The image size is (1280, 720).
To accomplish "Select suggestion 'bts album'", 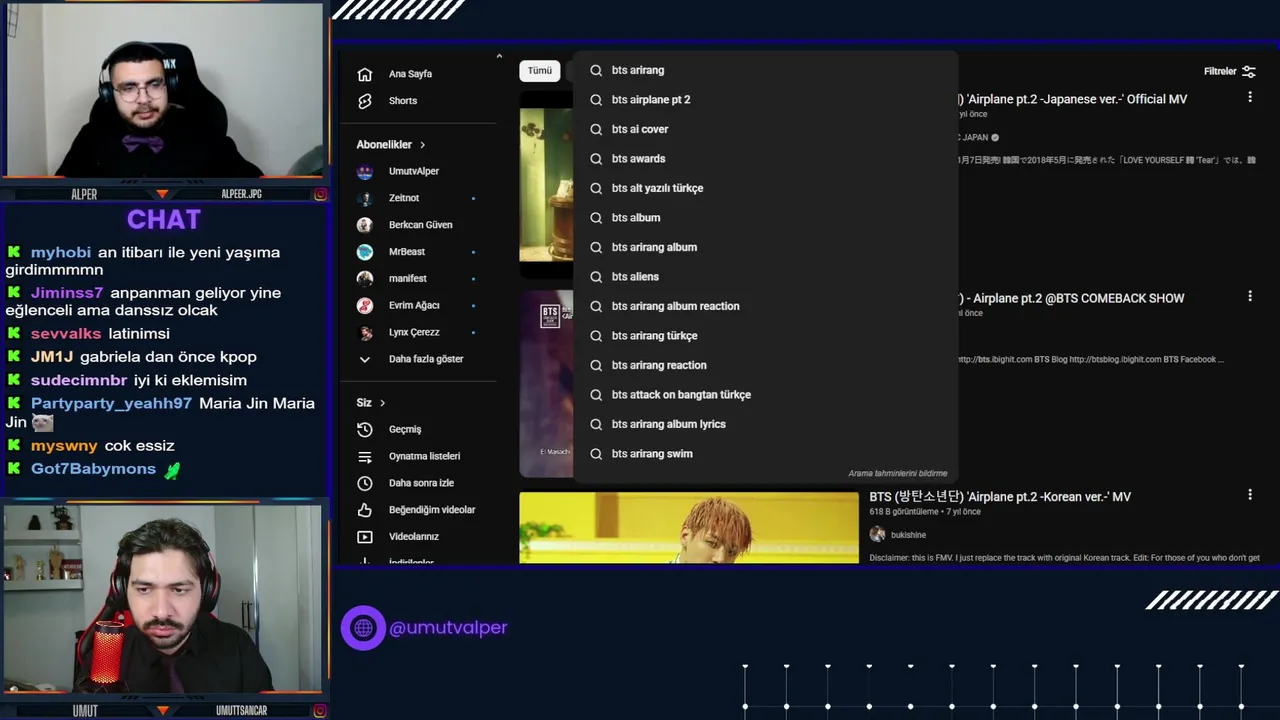I will (x=765, y=218).
